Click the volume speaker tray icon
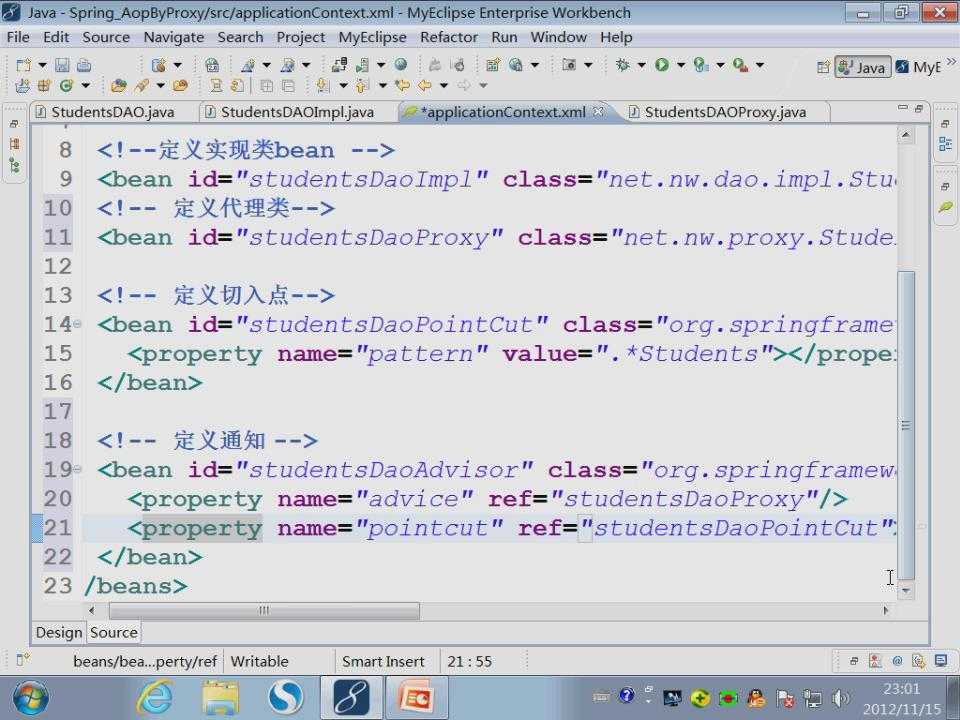Screen dimensions: 960x720 [841, 698]
